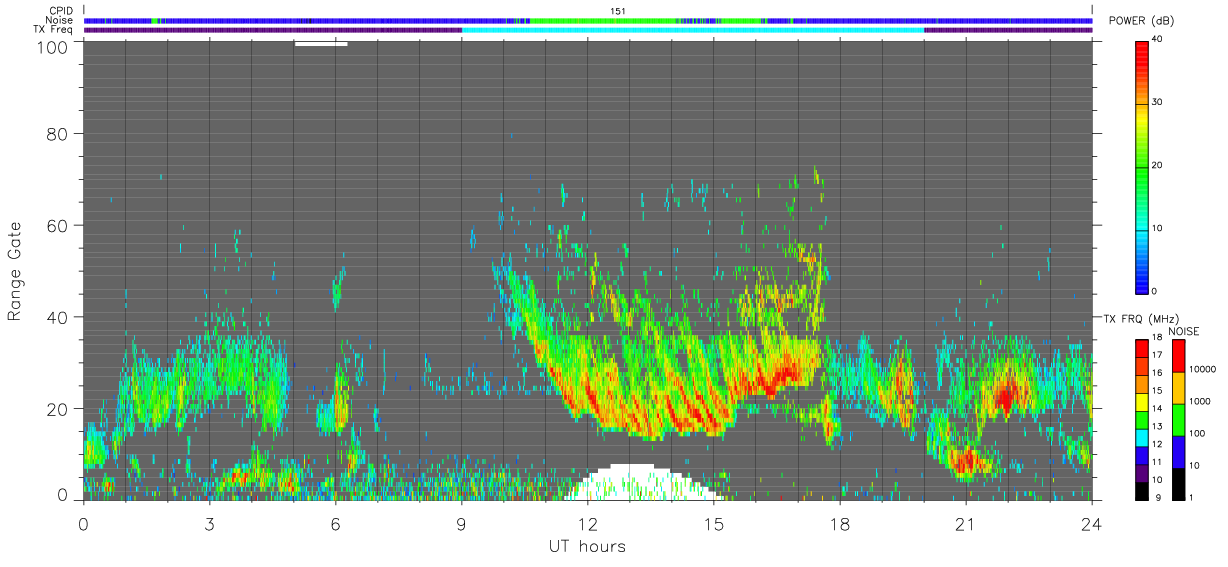This screenshot has height=567, width=1228.
Task: Click the 40 tick on Range Gate axis
Action: 57,317
